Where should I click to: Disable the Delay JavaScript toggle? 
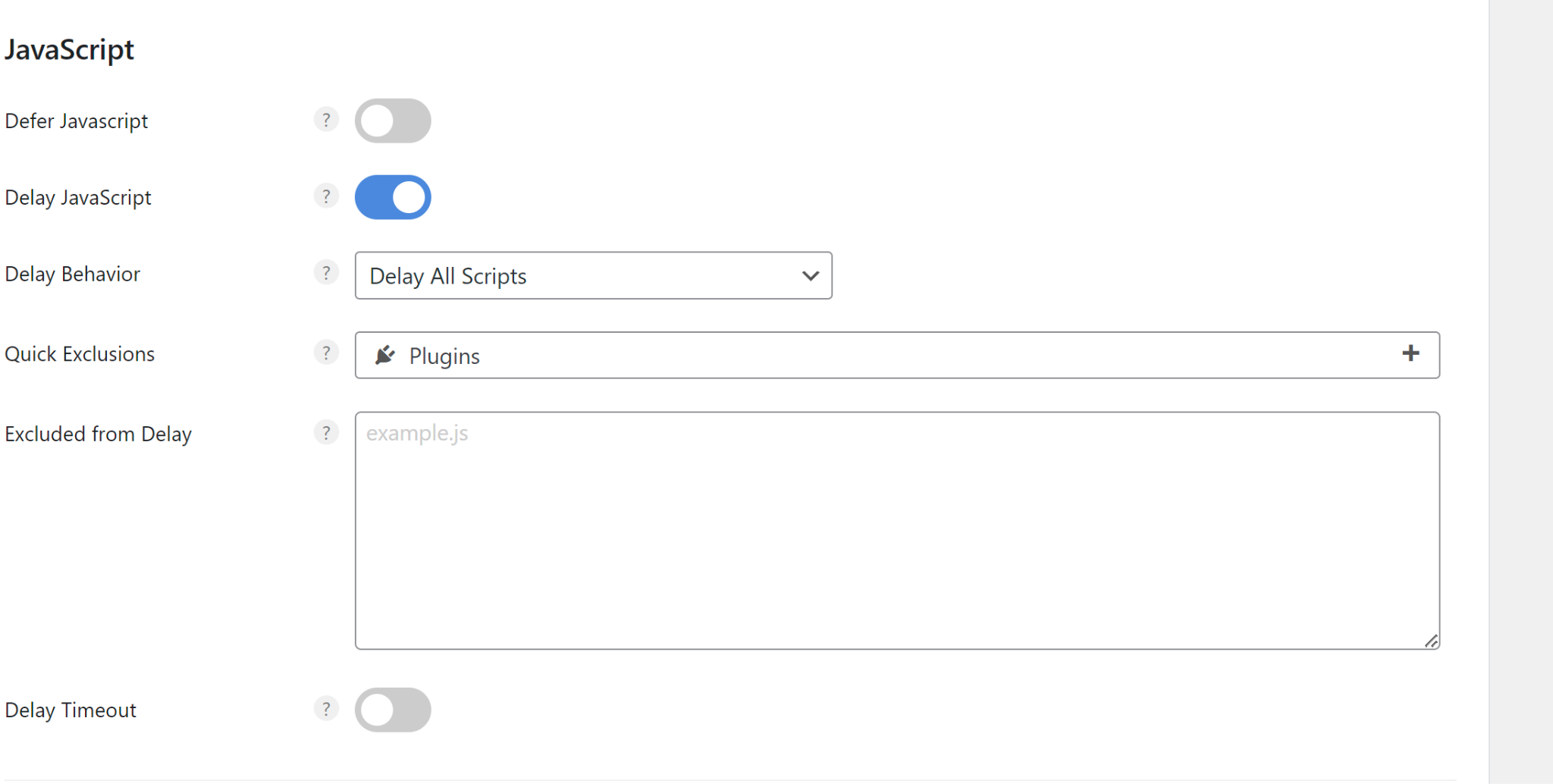(x=393, y=197)
